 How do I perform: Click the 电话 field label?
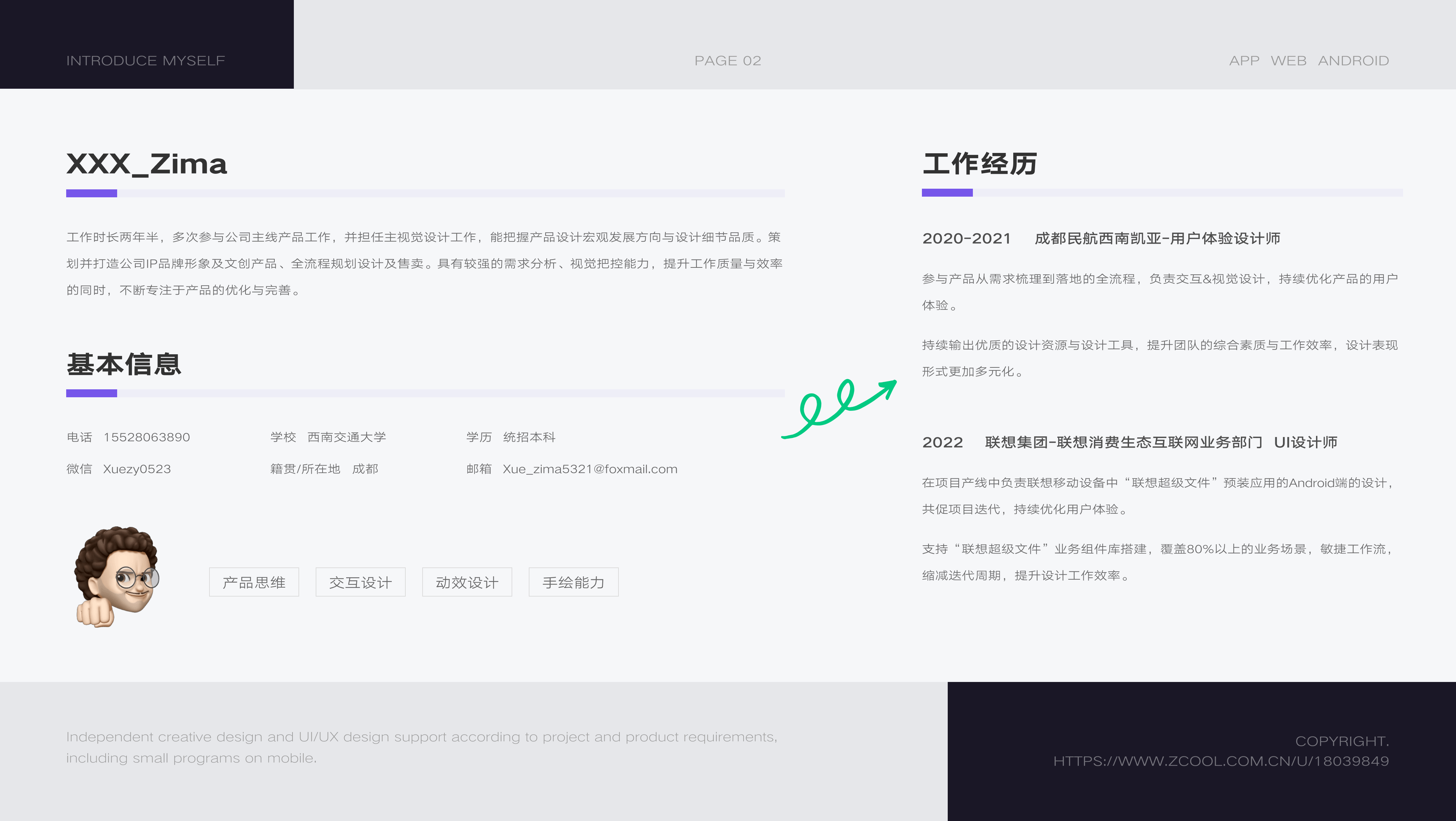coord(79,437)
